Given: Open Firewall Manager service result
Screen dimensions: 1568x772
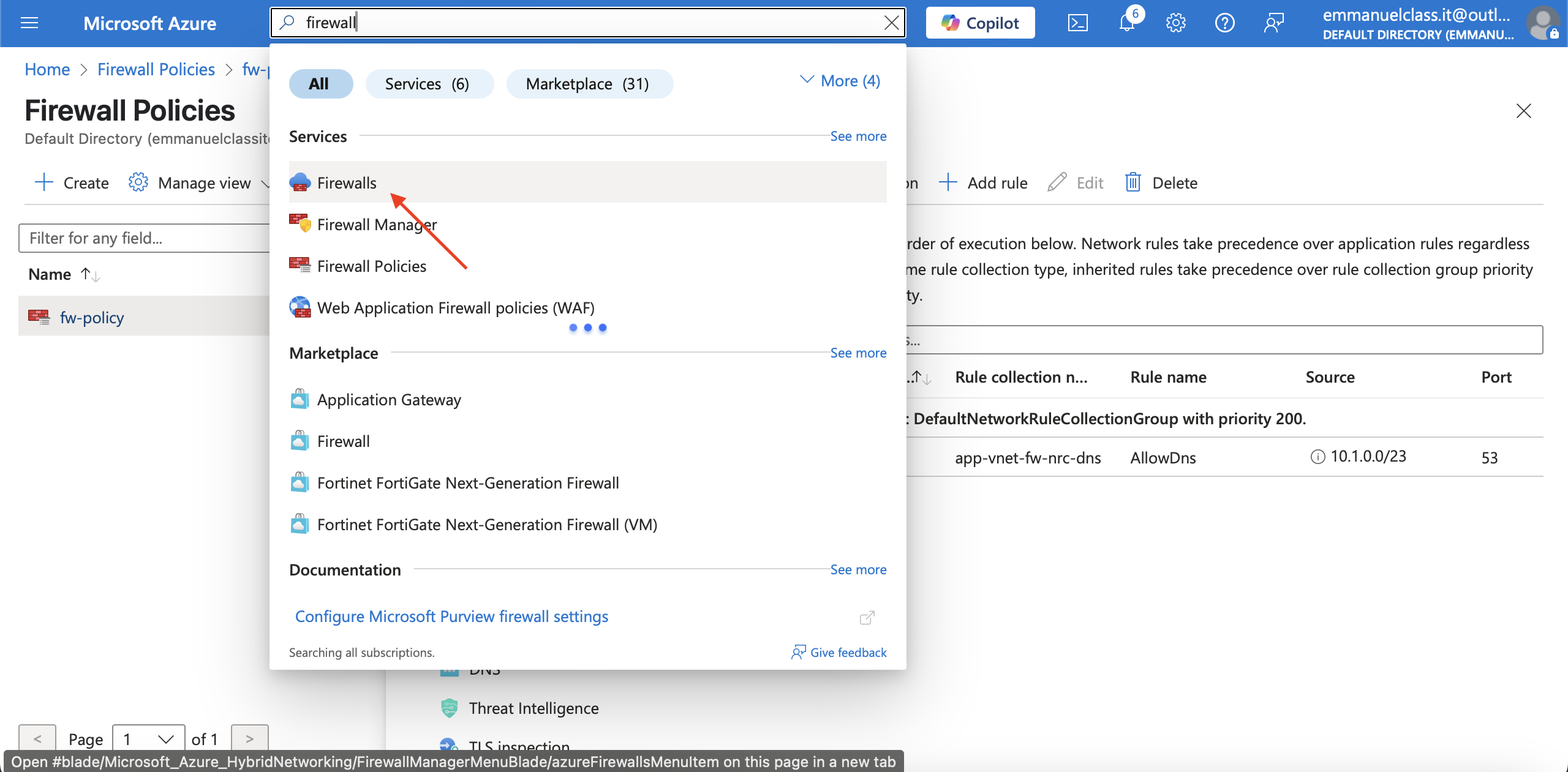Looking at the screenshot, I should click(x=588, y=224).
